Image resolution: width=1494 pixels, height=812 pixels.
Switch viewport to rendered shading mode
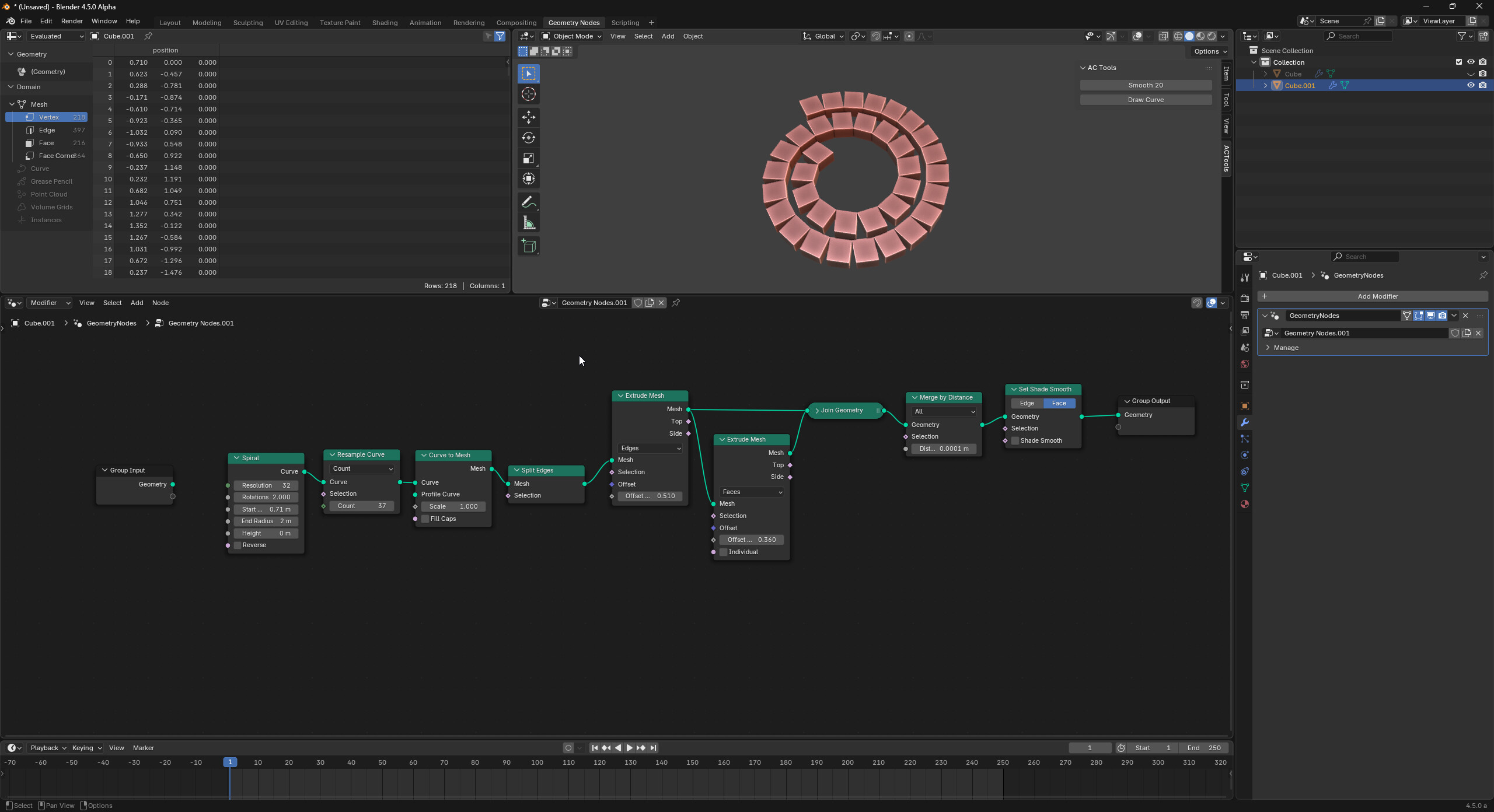pyautogui.click(x=1212, y=36)
